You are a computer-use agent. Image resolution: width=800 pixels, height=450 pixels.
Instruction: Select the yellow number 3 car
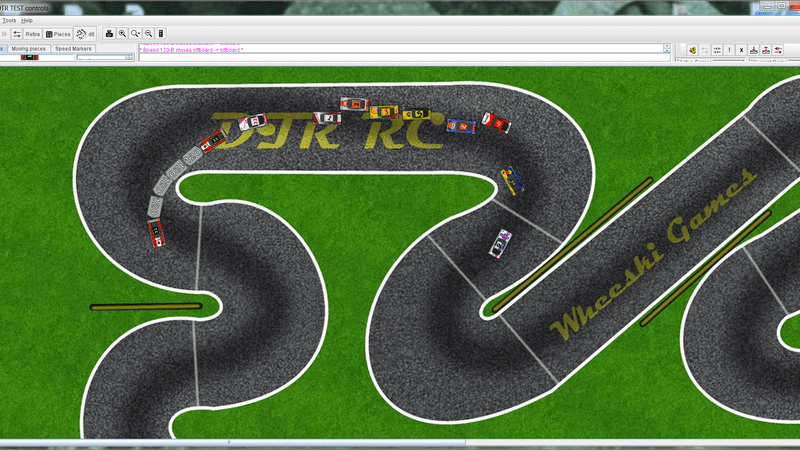click(384, 112)
